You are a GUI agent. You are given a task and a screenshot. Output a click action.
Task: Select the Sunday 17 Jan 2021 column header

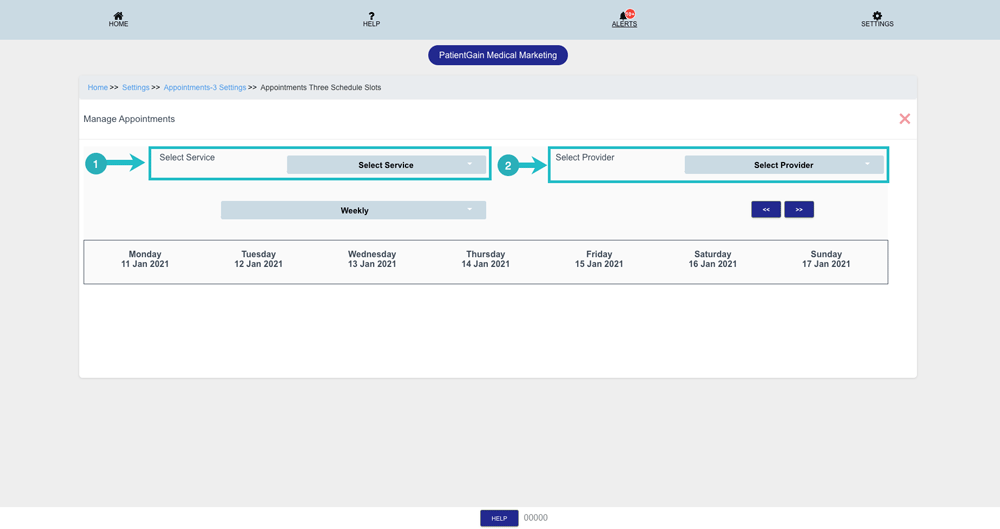pos(826,259)
